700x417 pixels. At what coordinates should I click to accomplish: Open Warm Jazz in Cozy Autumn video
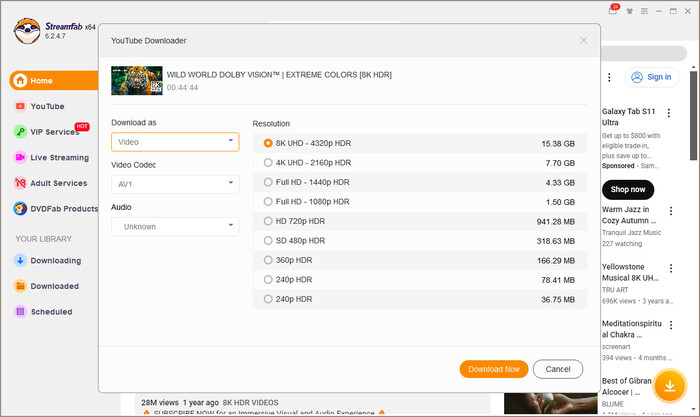tap(629, 215)
